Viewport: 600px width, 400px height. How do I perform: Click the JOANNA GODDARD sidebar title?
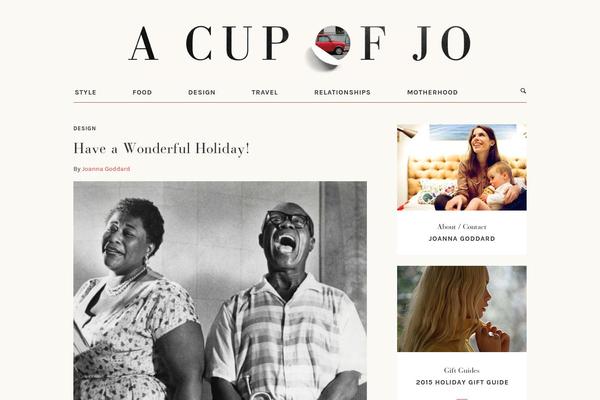point(462,238)
